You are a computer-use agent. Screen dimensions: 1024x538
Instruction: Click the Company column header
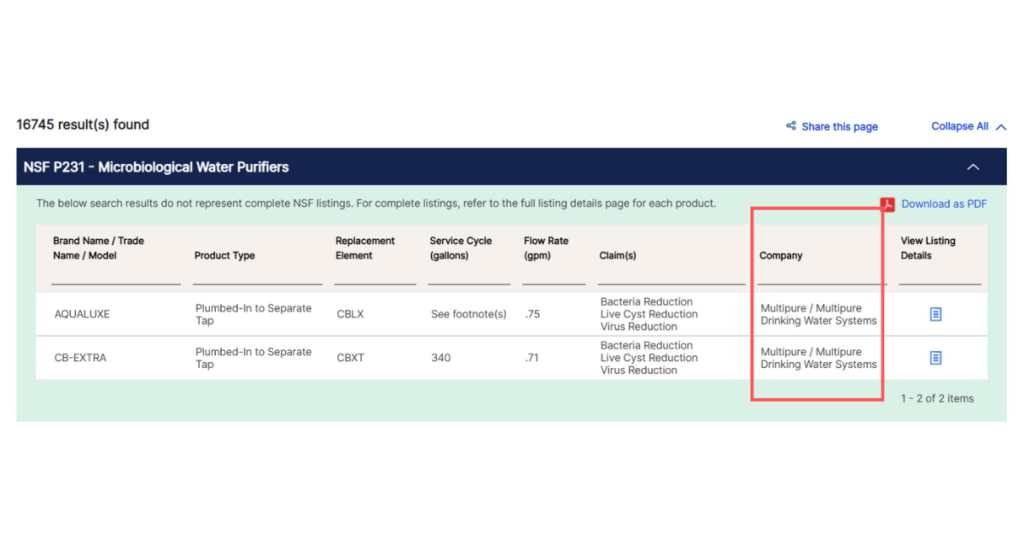(x=780, y=256)
